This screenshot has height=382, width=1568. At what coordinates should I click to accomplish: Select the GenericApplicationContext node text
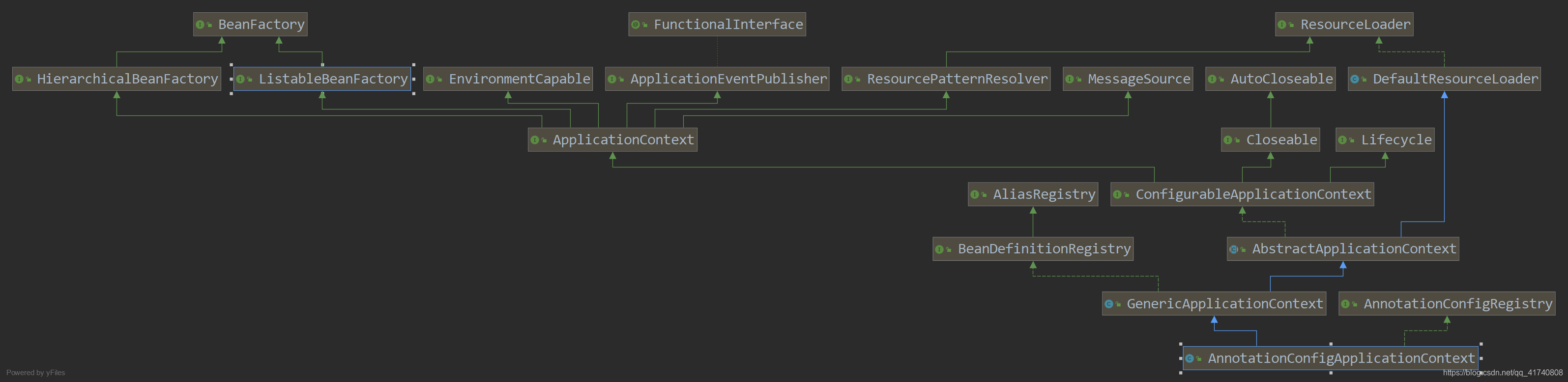(1225, 303)
